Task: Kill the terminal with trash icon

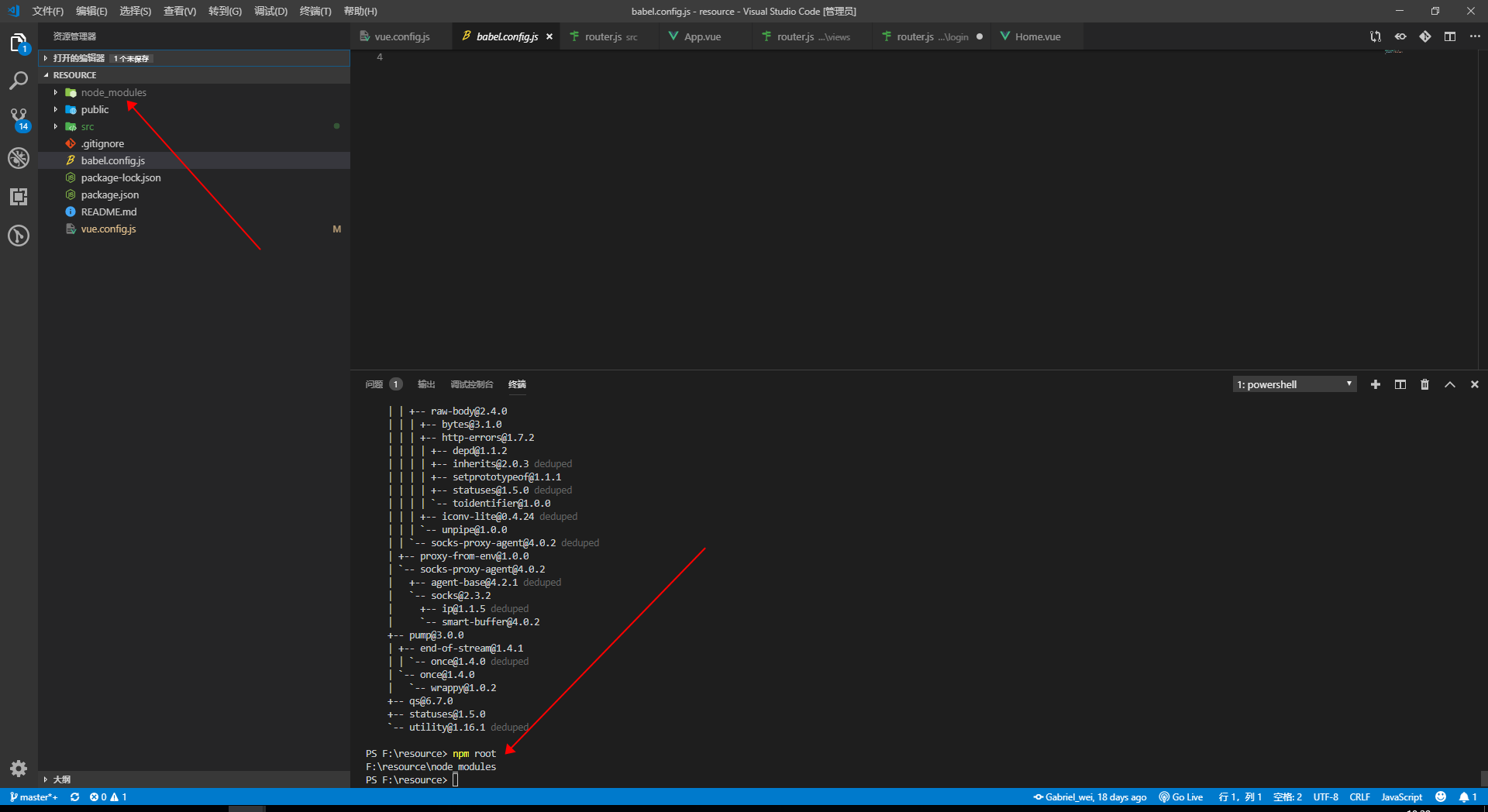Action: click(x=1424, y=384)
